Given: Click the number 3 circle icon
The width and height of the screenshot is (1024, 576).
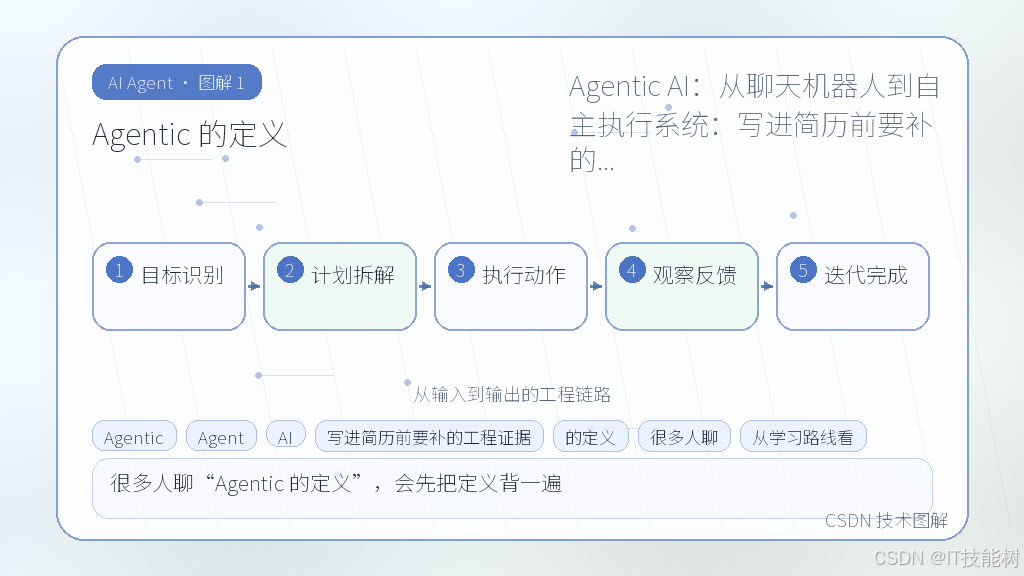Looking at the screenshot, I should coord(461,270).
